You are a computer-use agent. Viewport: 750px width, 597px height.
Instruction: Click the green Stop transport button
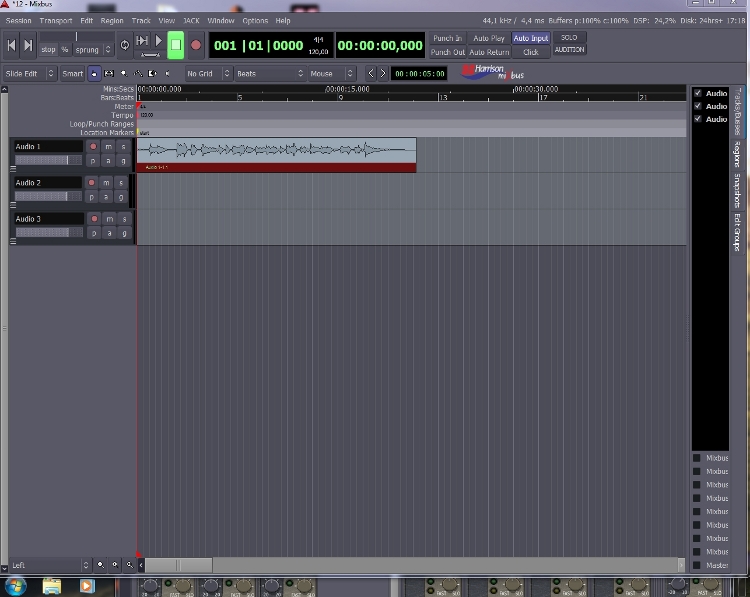[176, 44]
